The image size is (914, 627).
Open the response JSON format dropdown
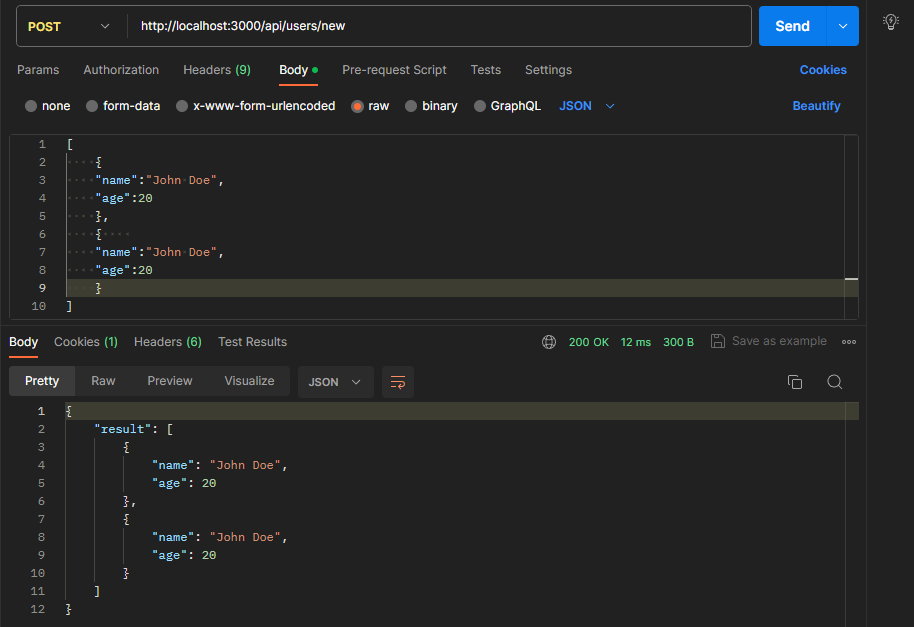335,382
